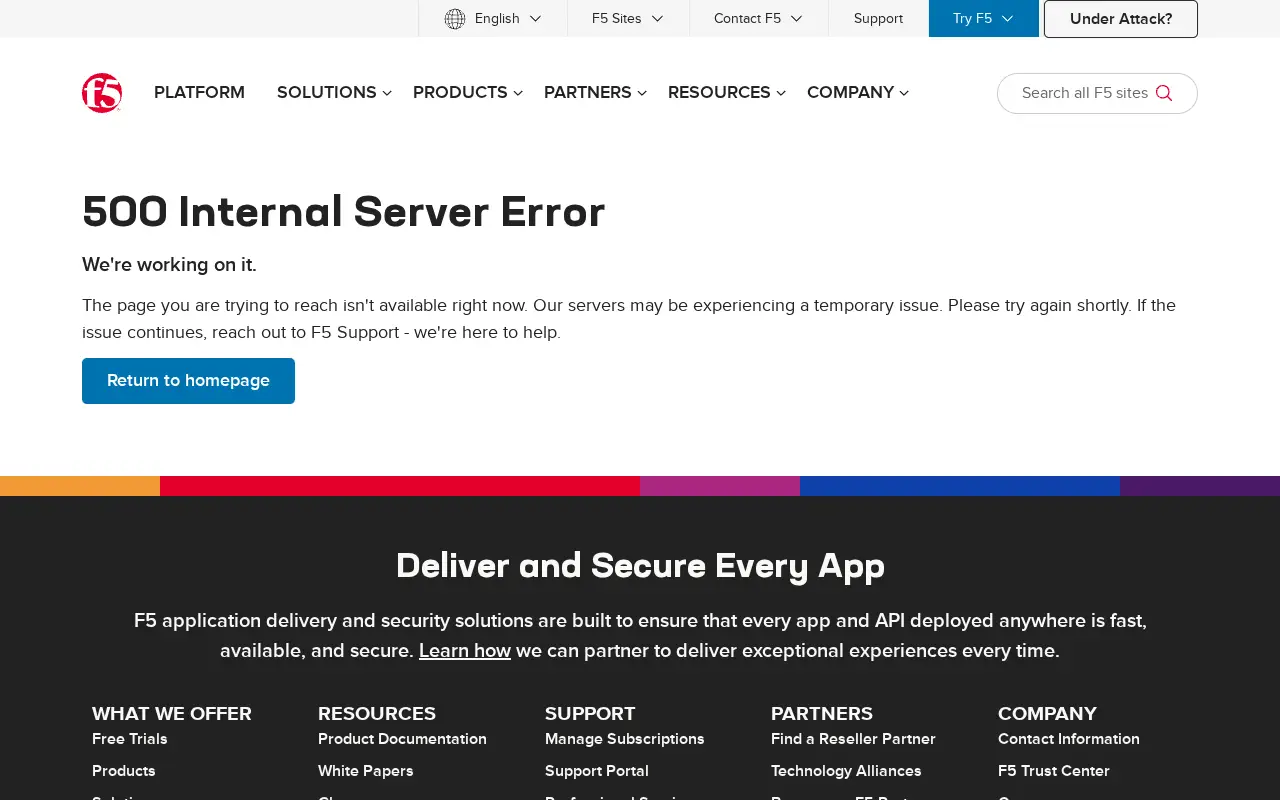Expand the Solutions menu chevron
The width and height of the screenshot is (1280, 800).
tap(387, 93)
